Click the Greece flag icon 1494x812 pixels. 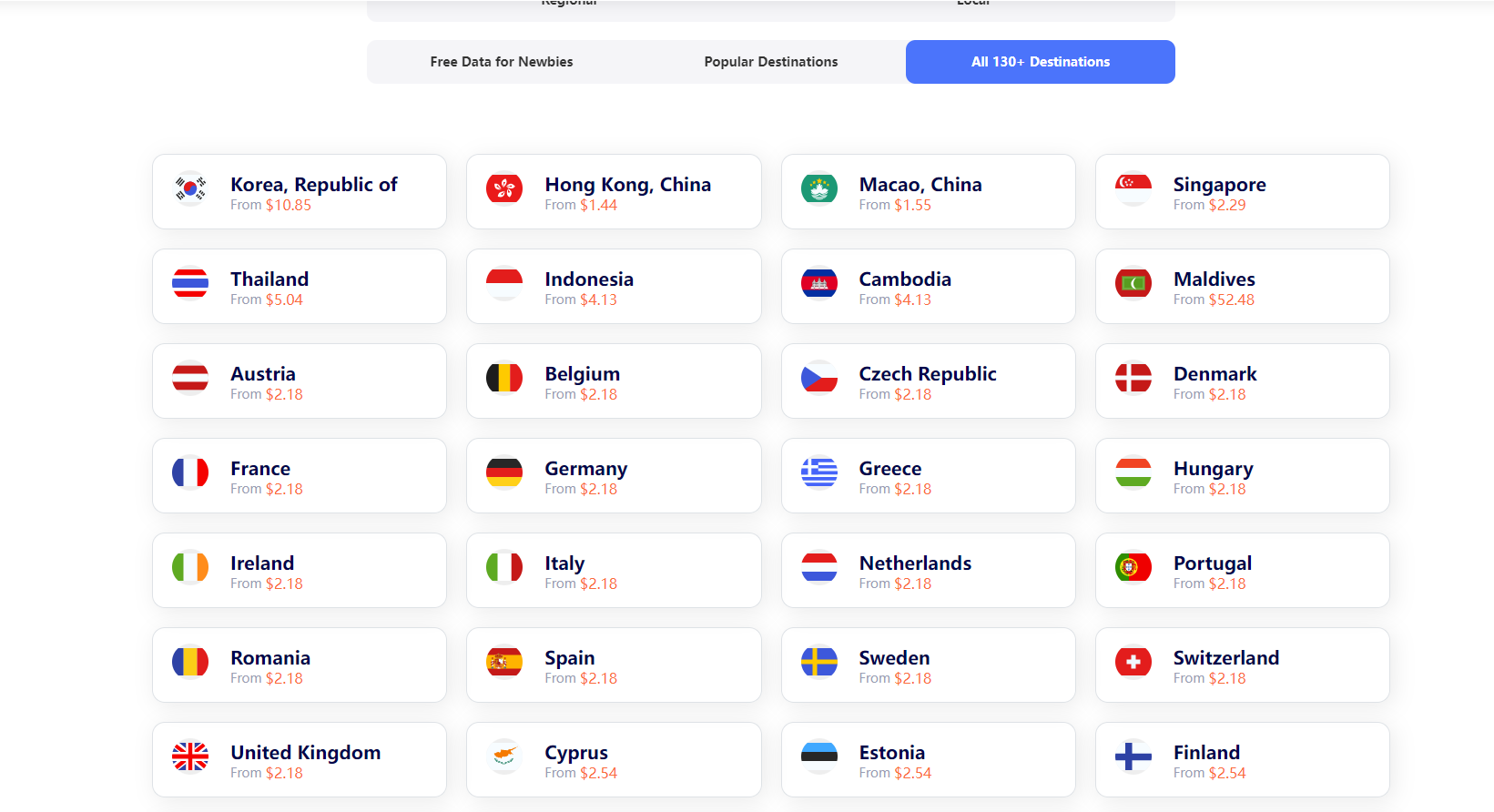coord(818,473)
